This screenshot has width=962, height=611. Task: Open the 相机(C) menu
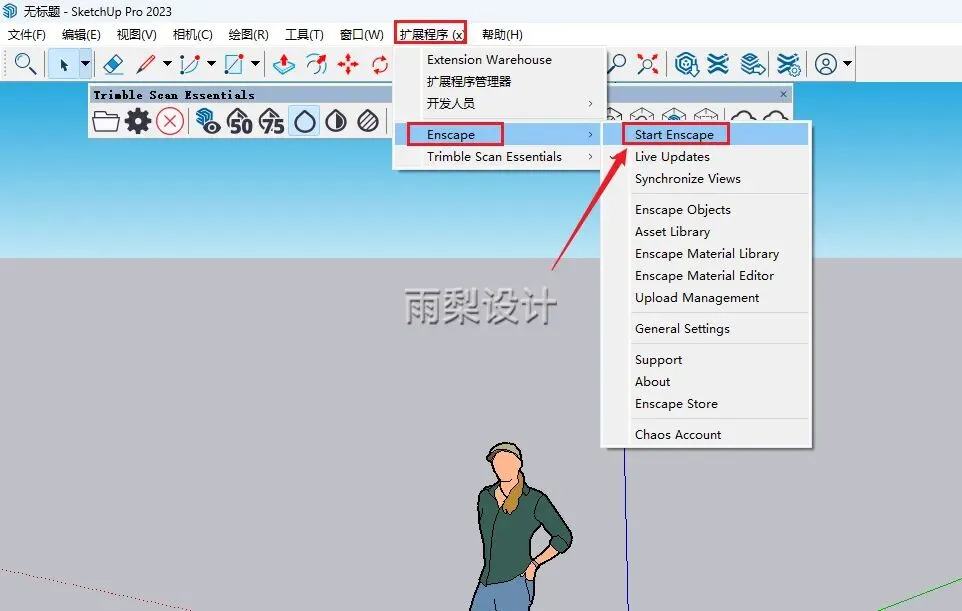[x=193, y=34]
